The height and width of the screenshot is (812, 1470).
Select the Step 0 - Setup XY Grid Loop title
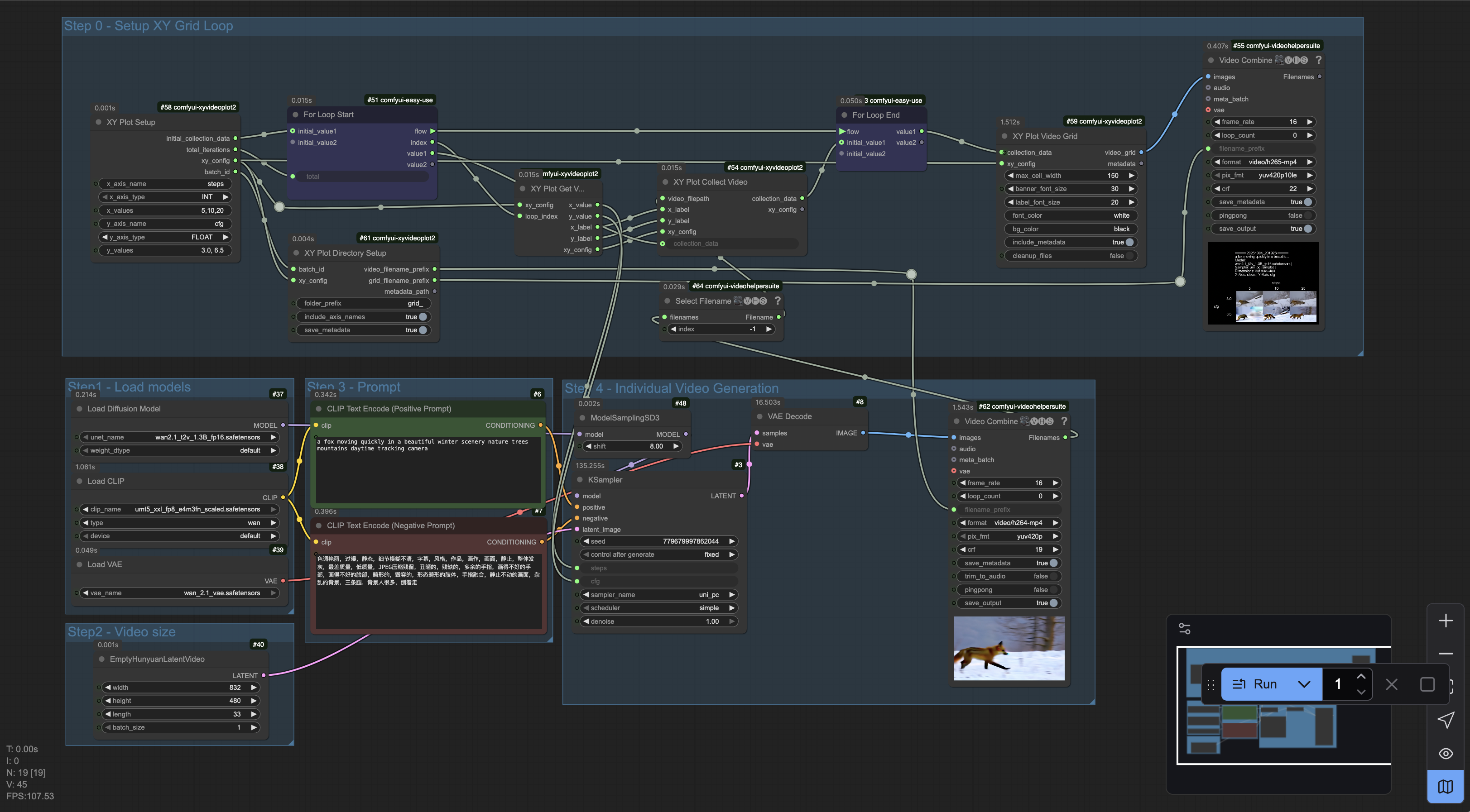149,26
